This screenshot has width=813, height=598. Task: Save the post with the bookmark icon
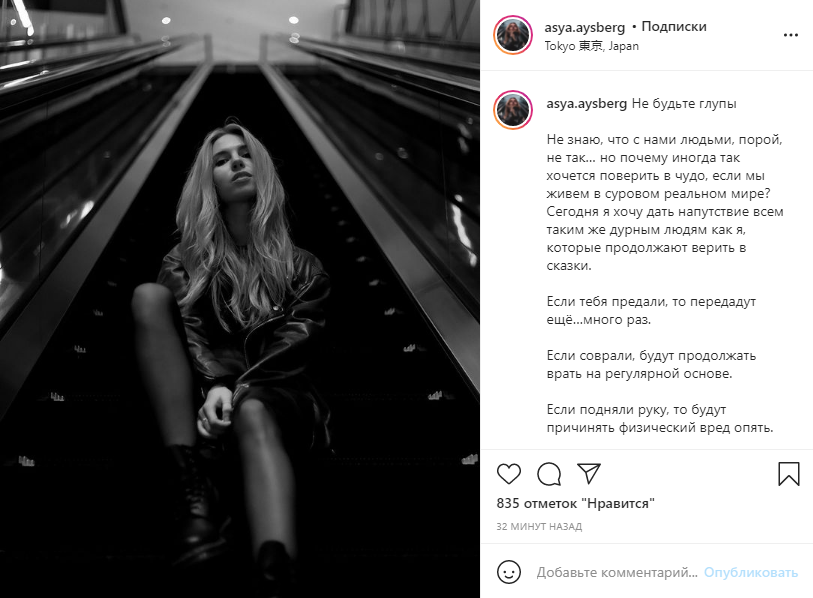[x=789, y=474]
